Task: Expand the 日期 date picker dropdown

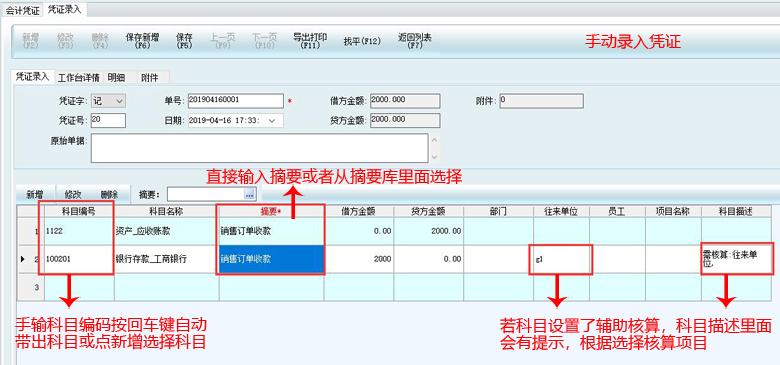Action: [272, 121]
